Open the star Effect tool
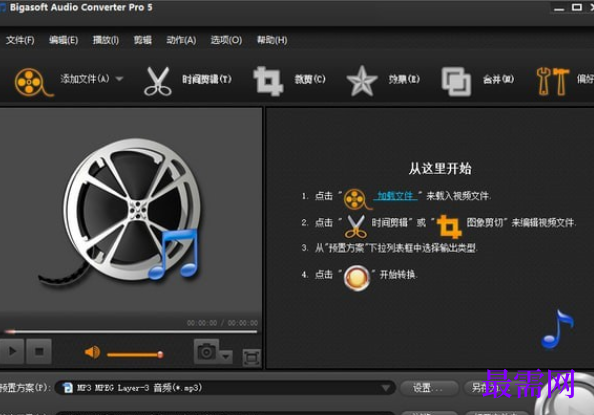This screenshot has width=594, height=415. pyautogui.click(x=362, y=81)
